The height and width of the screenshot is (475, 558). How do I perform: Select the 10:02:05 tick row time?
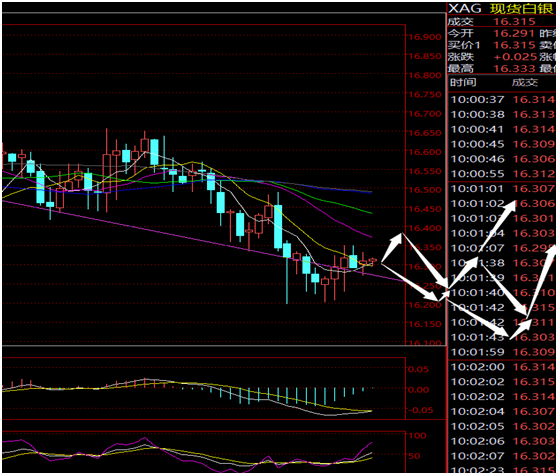pos(478,426)
